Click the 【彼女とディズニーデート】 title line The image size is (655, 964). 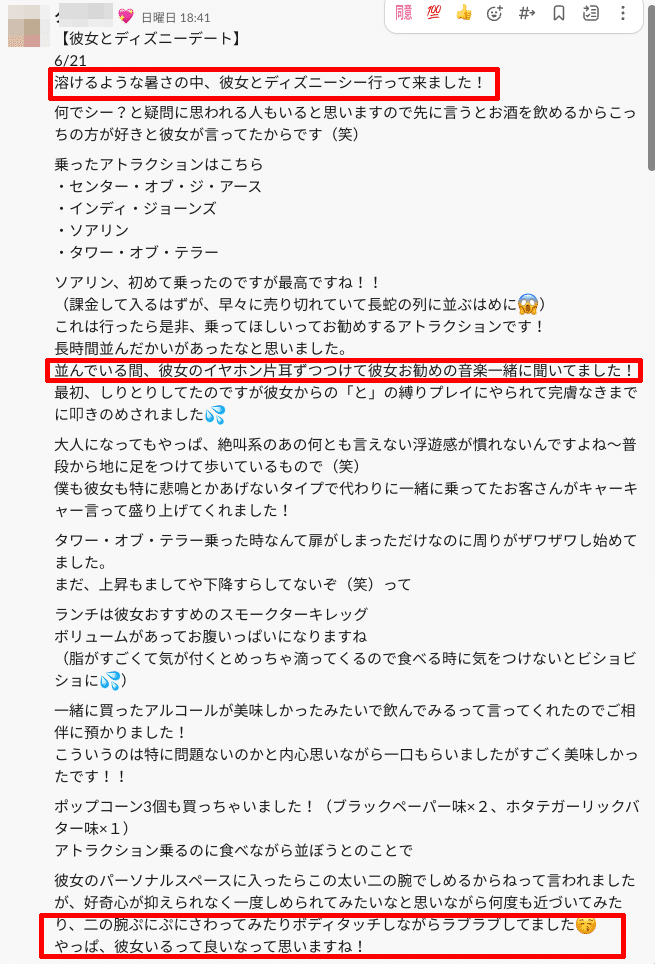click(x=151, y=39)
